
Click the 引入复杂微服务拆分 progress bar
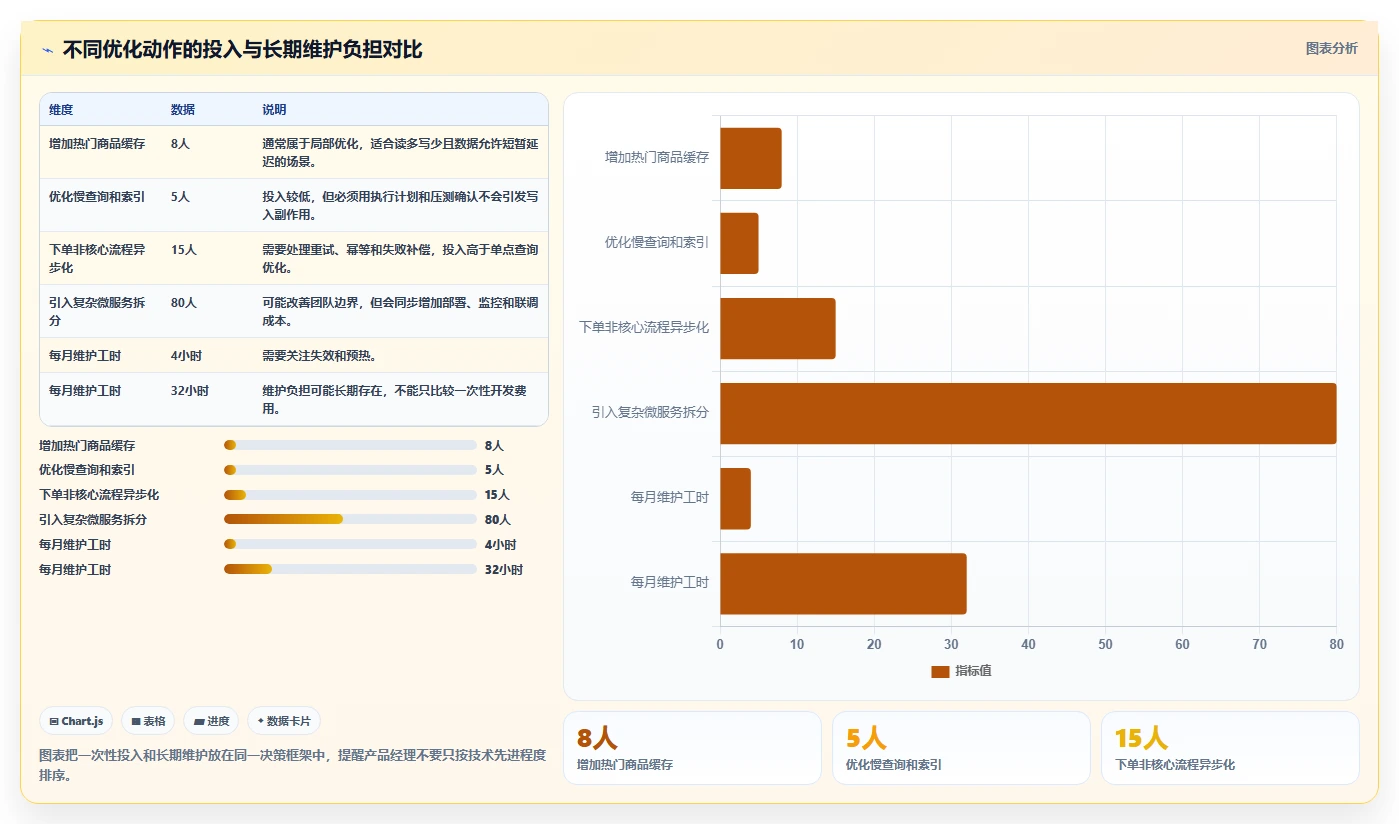(350, 519)
